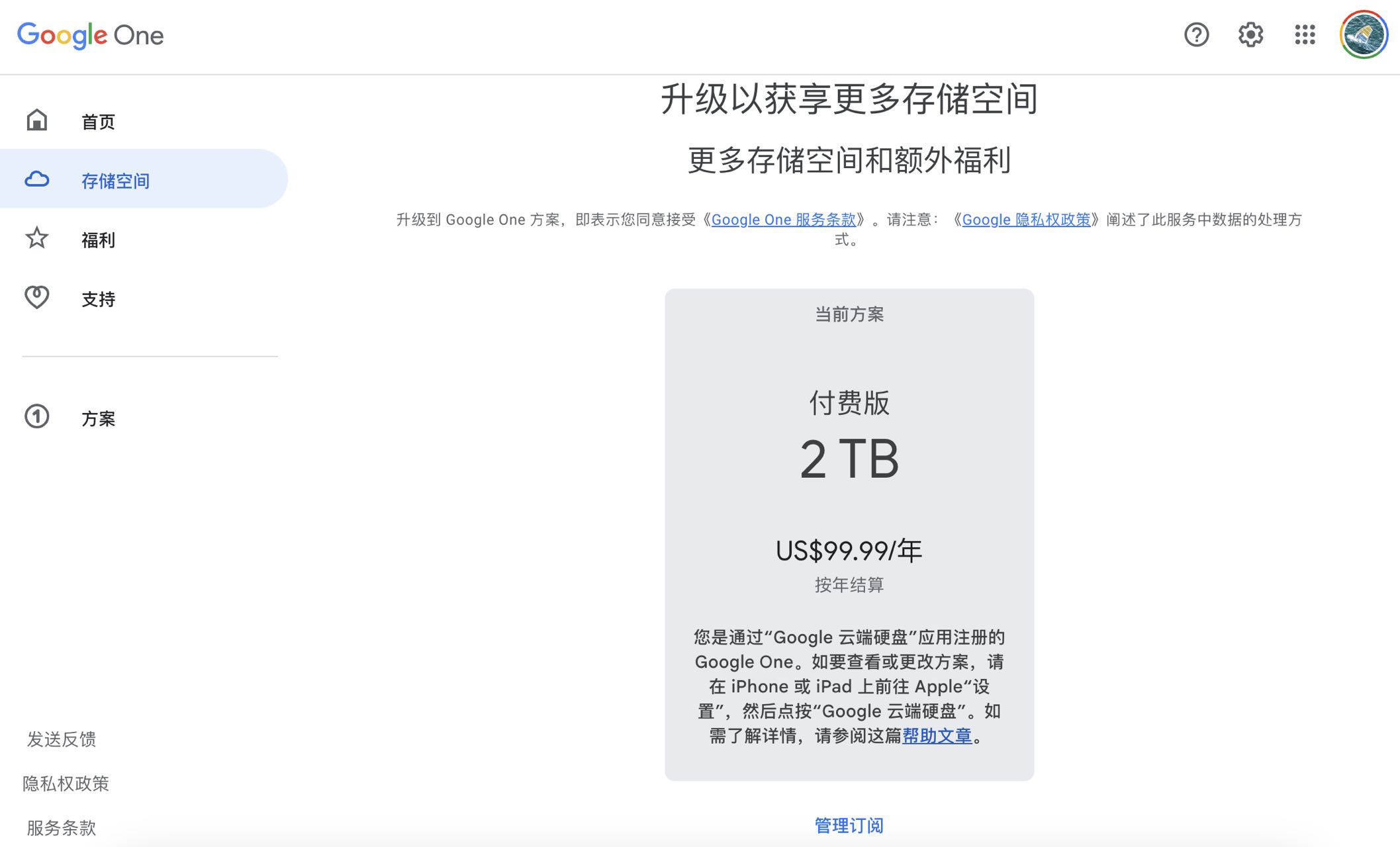
Task: Click the home icon beside 首页
Action: (x=37, y=120)
